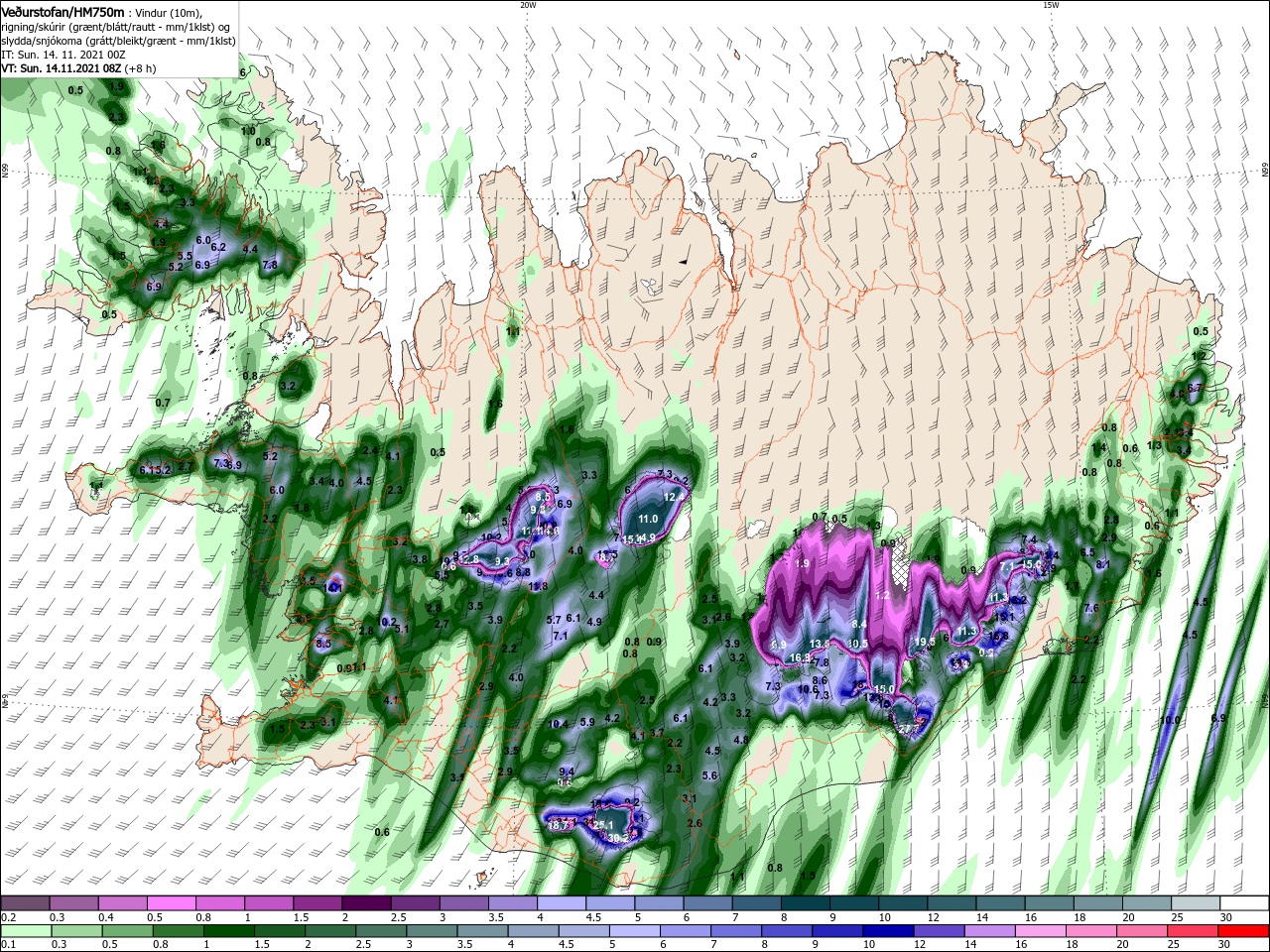Viewport: 1270px width, 952px height.
Task: Click the 19.6 precipitation value
Action: tap(925, 642)
